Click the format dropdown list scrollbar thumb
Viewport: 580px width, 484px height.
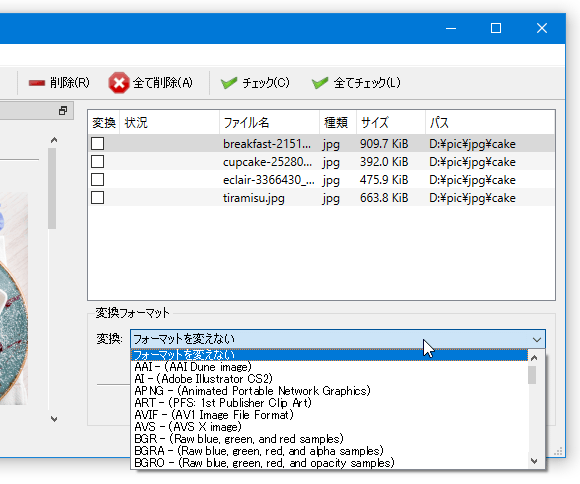(532, 375)
